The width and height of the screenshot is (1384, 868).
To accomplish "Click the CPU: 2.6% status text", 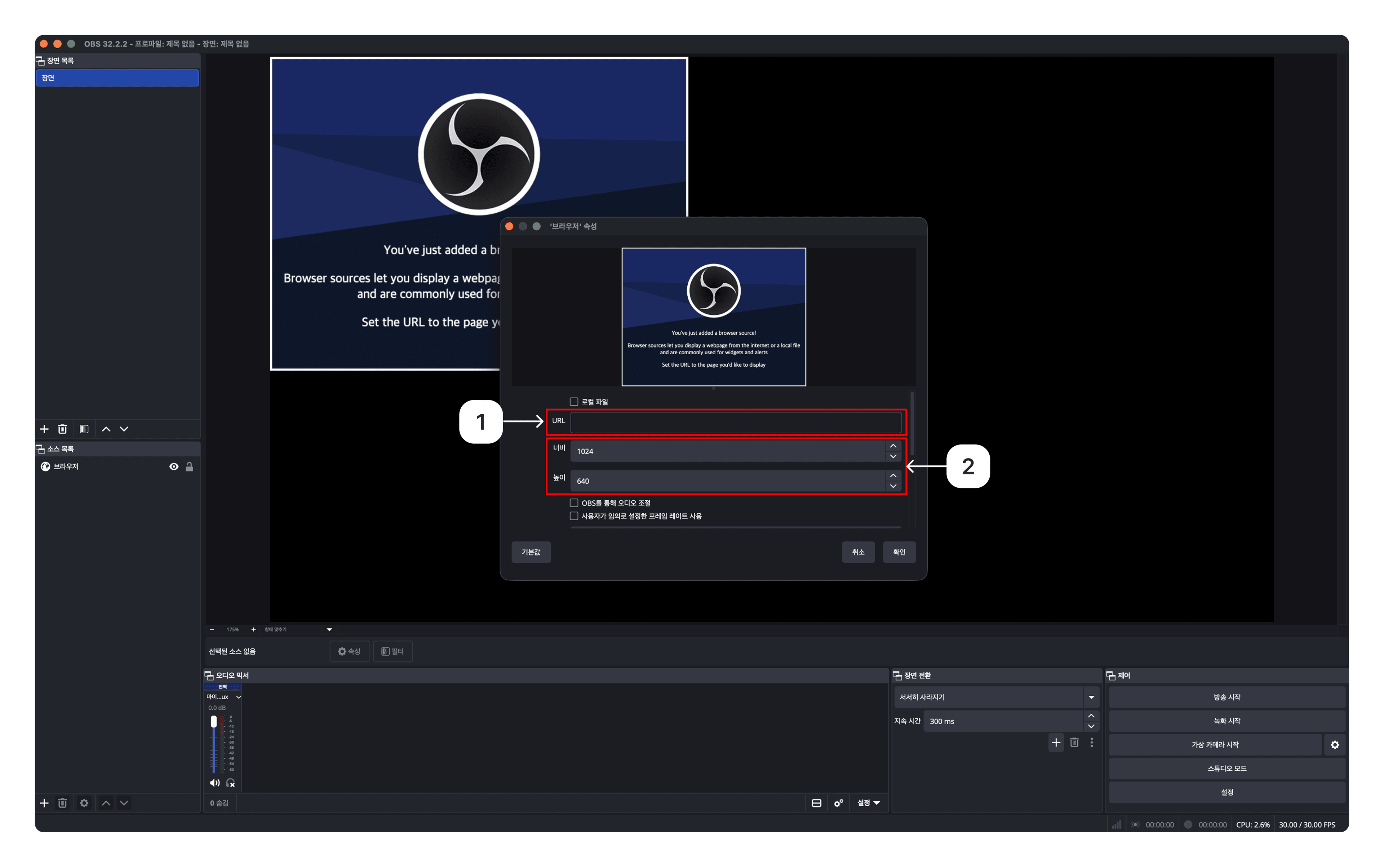I will click(1252, 825).
